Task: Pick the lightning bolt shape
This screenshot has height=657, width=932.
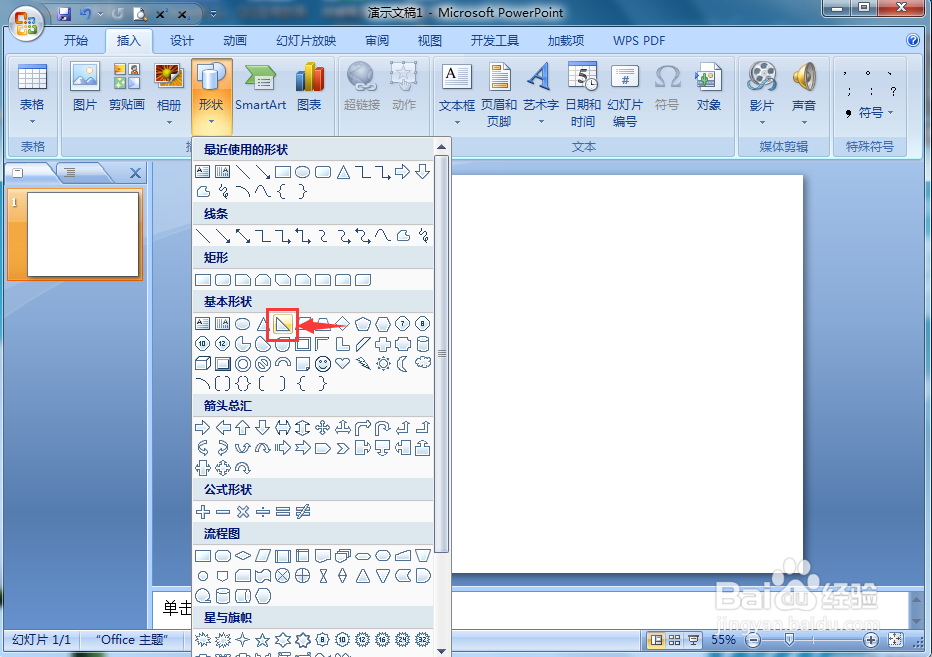Action: point(363,363)
